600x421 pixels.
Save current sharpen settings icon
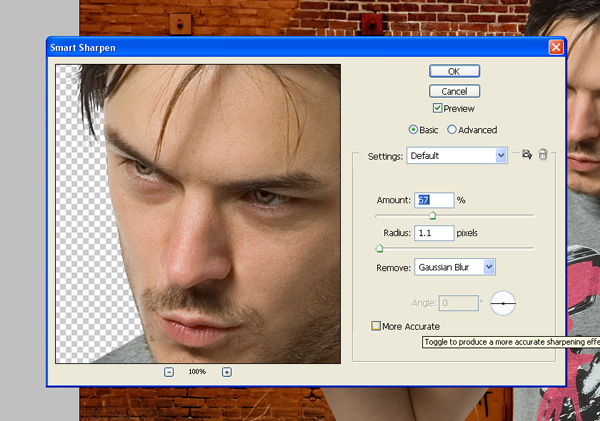[527, 155]
